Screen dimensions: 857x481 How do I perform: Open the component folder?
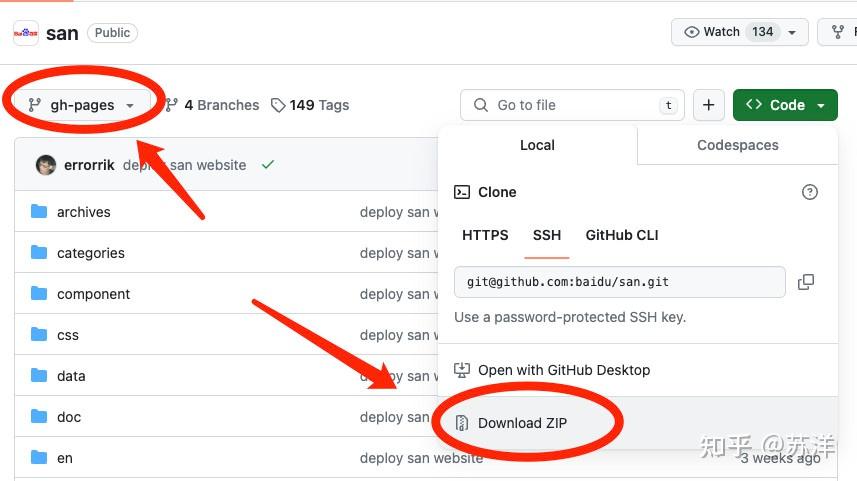pyautogui.click(x=93, y=294)
